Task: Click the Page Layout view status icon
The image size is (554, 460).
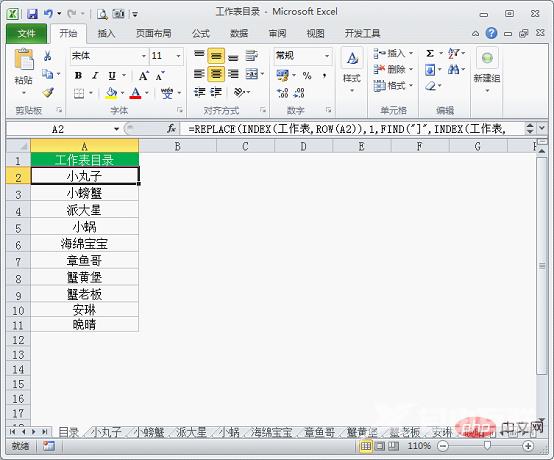Action: point(380,446)
